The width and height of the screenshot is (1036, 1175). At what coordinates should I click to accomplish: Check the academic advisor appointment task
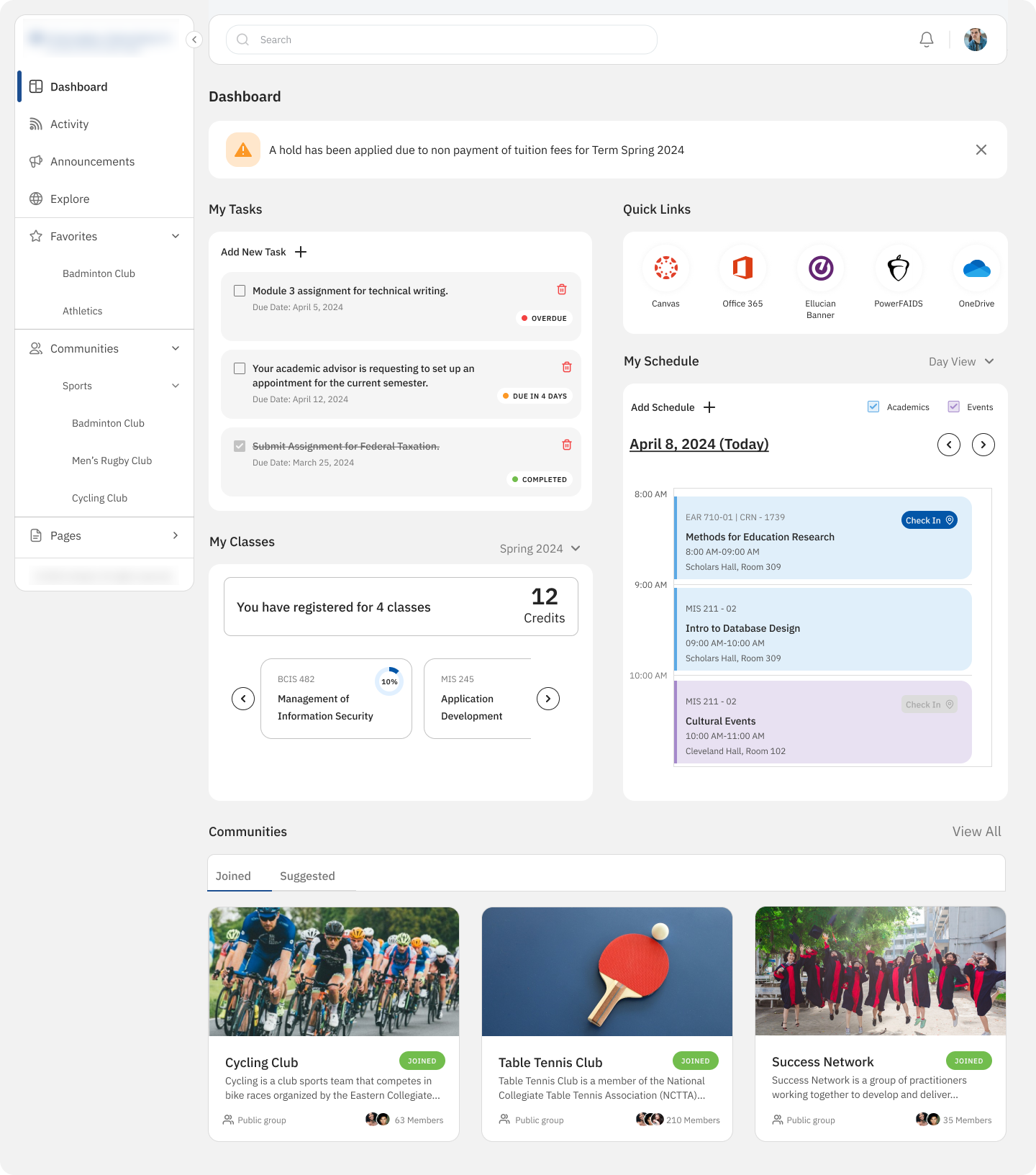(x=240, y=368)
